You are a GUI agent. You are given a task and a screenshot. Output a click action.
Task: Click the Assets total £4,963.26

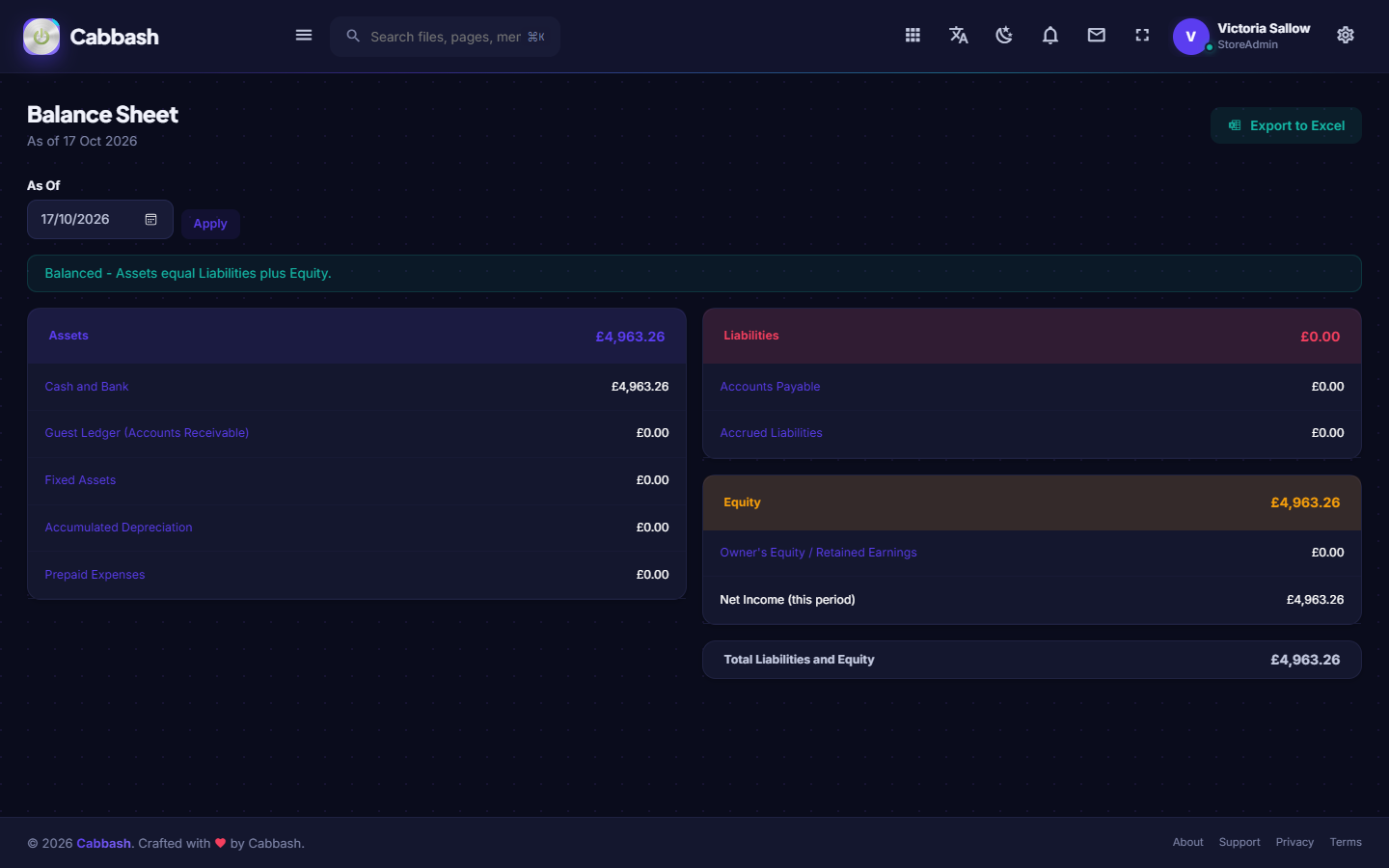point(630,337)
